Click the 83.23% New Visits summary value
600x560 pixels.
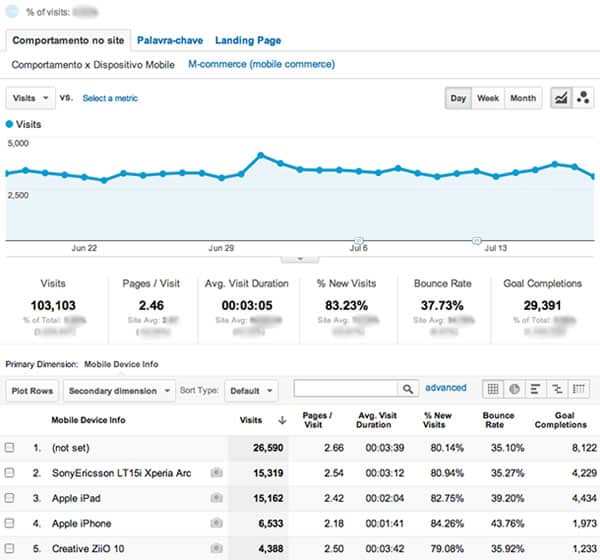pos(346,305)
